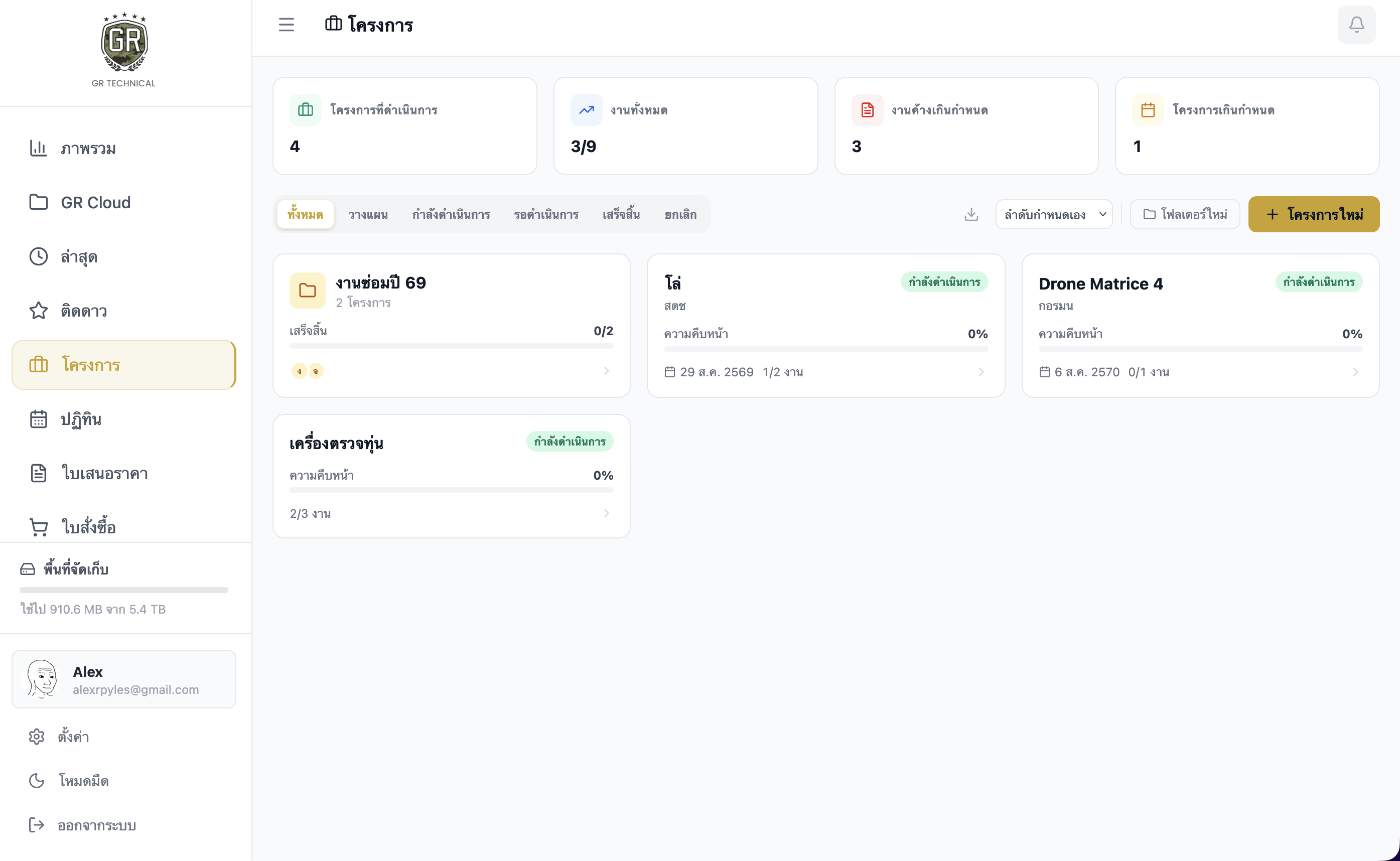Viewport: 1400px width, 861px height.
Task: Click the briefcase icon in page header
Action: (x=333, y=24)
